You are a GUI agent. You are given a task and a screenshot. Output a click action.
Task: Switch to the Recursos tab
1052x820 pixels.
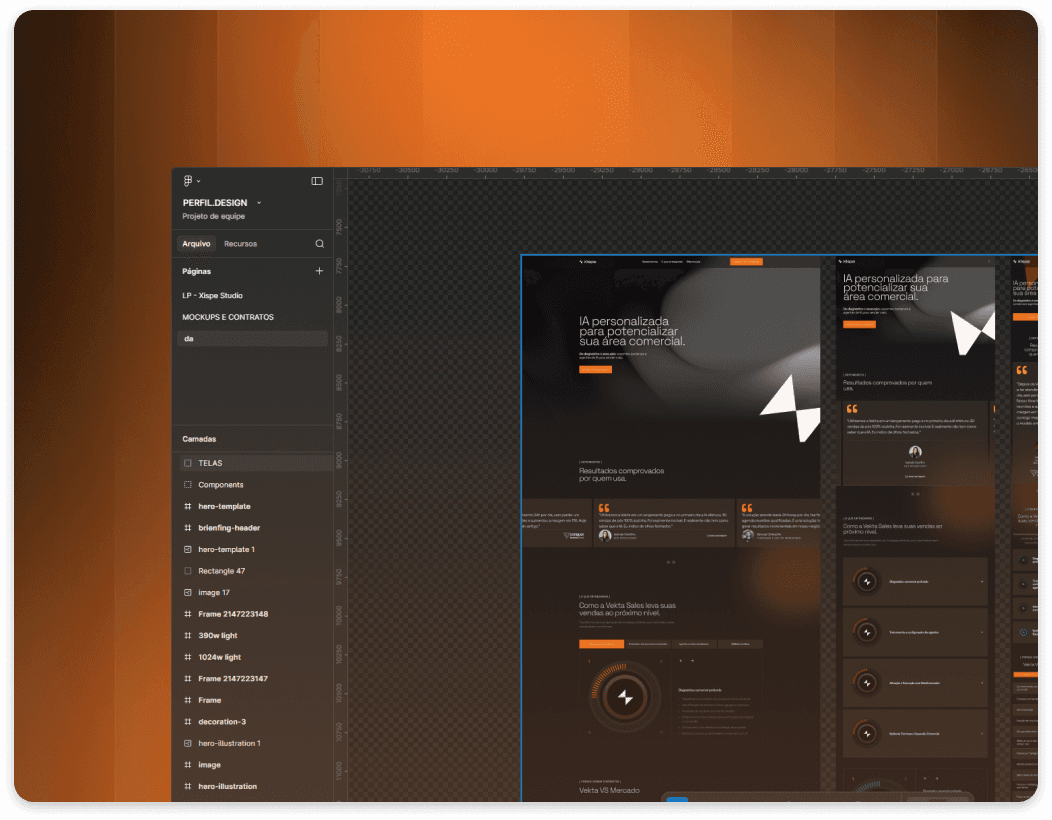point(240,243)
